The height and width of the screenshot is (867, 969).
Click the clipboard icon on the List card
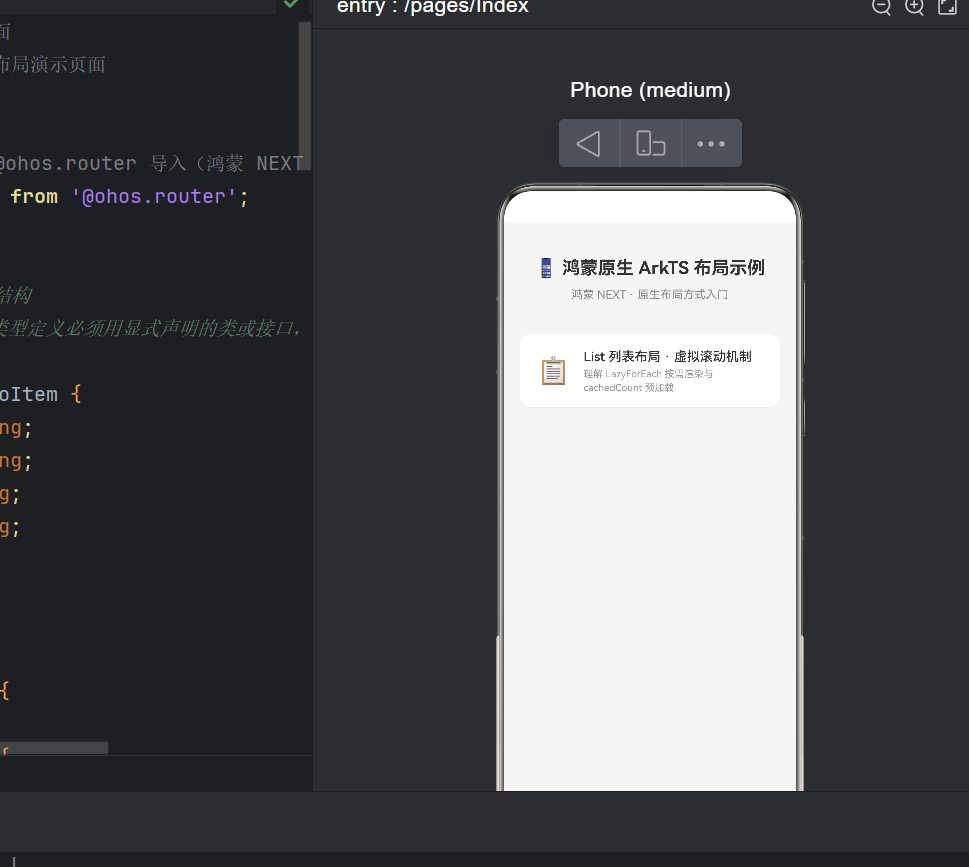point(553,371)
